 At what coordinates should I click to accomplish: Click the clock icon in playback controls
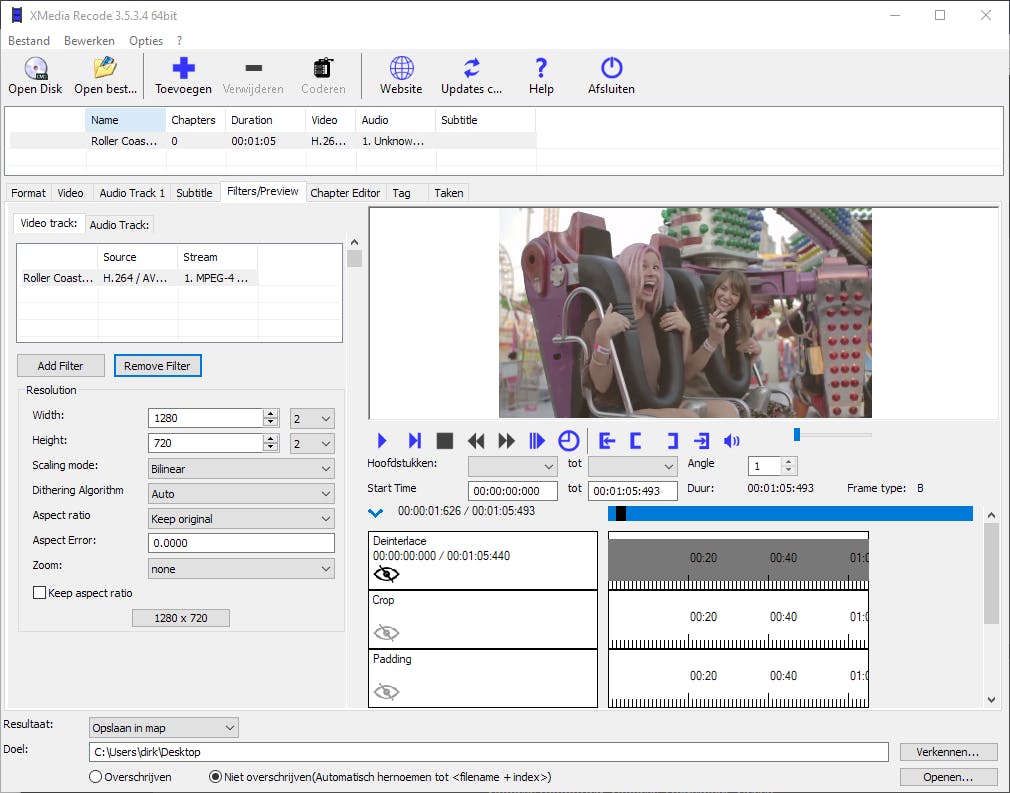568,441
